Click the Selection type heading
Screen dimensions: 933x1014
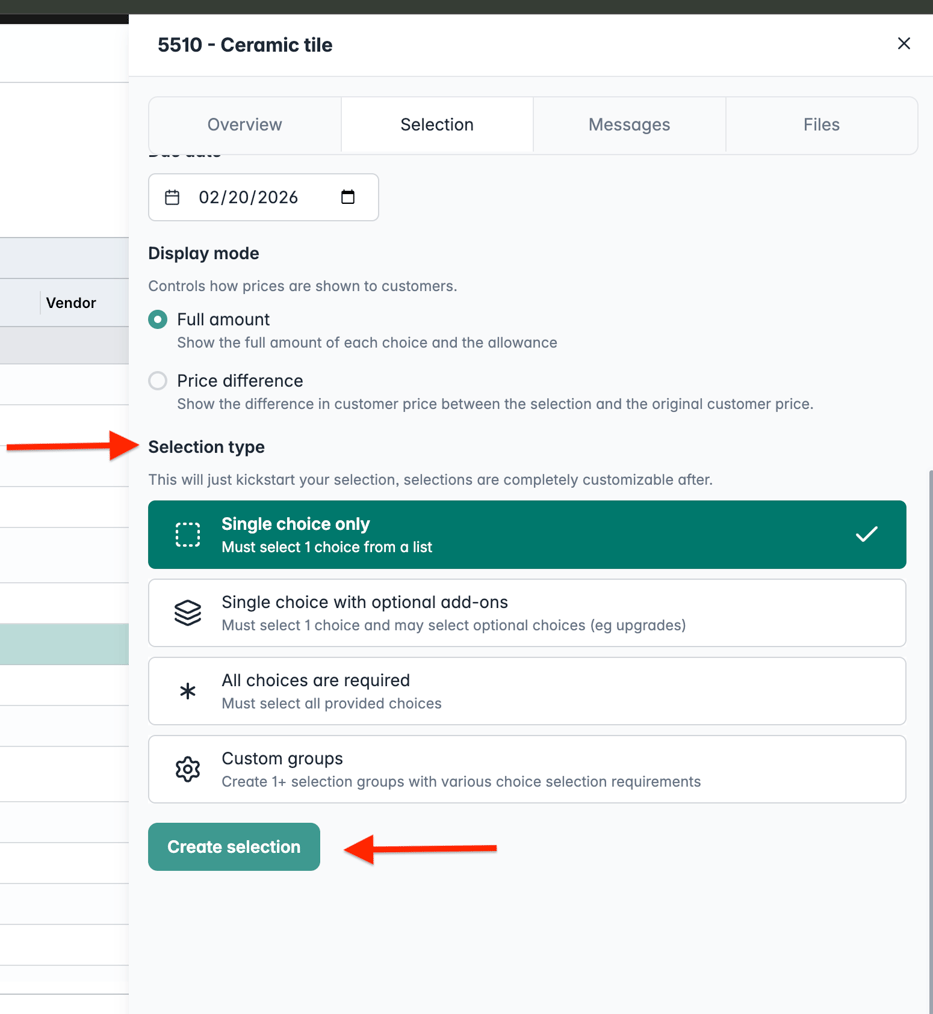[206, 447]
